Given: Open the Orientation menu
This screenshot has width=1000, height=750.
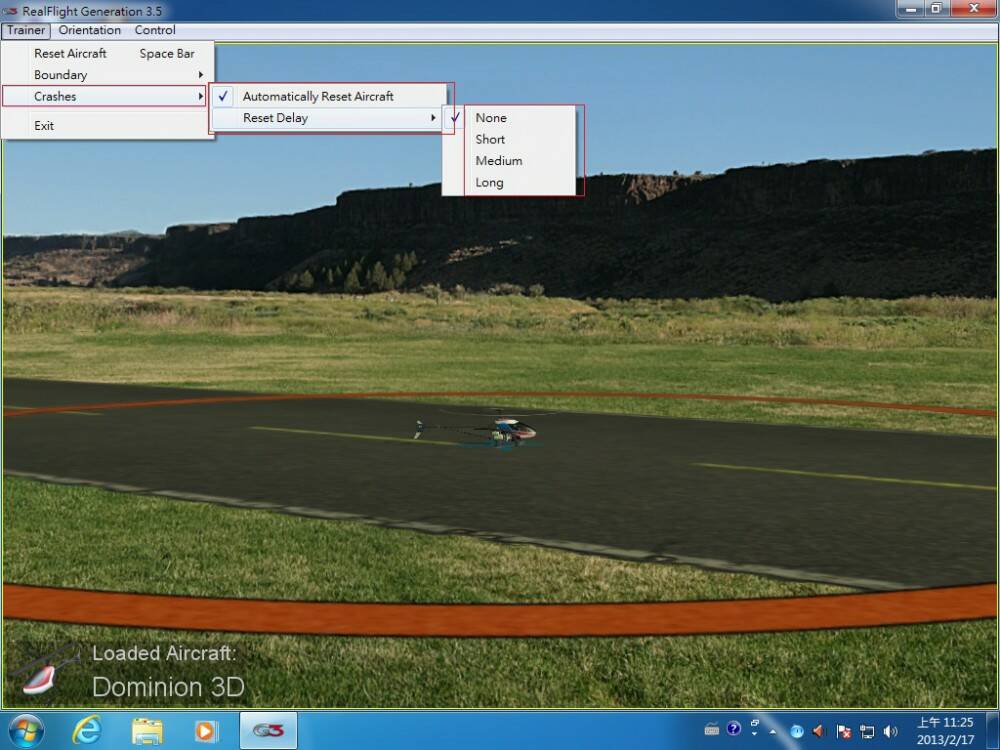Looking at the screenshot, I should (89, 30).
